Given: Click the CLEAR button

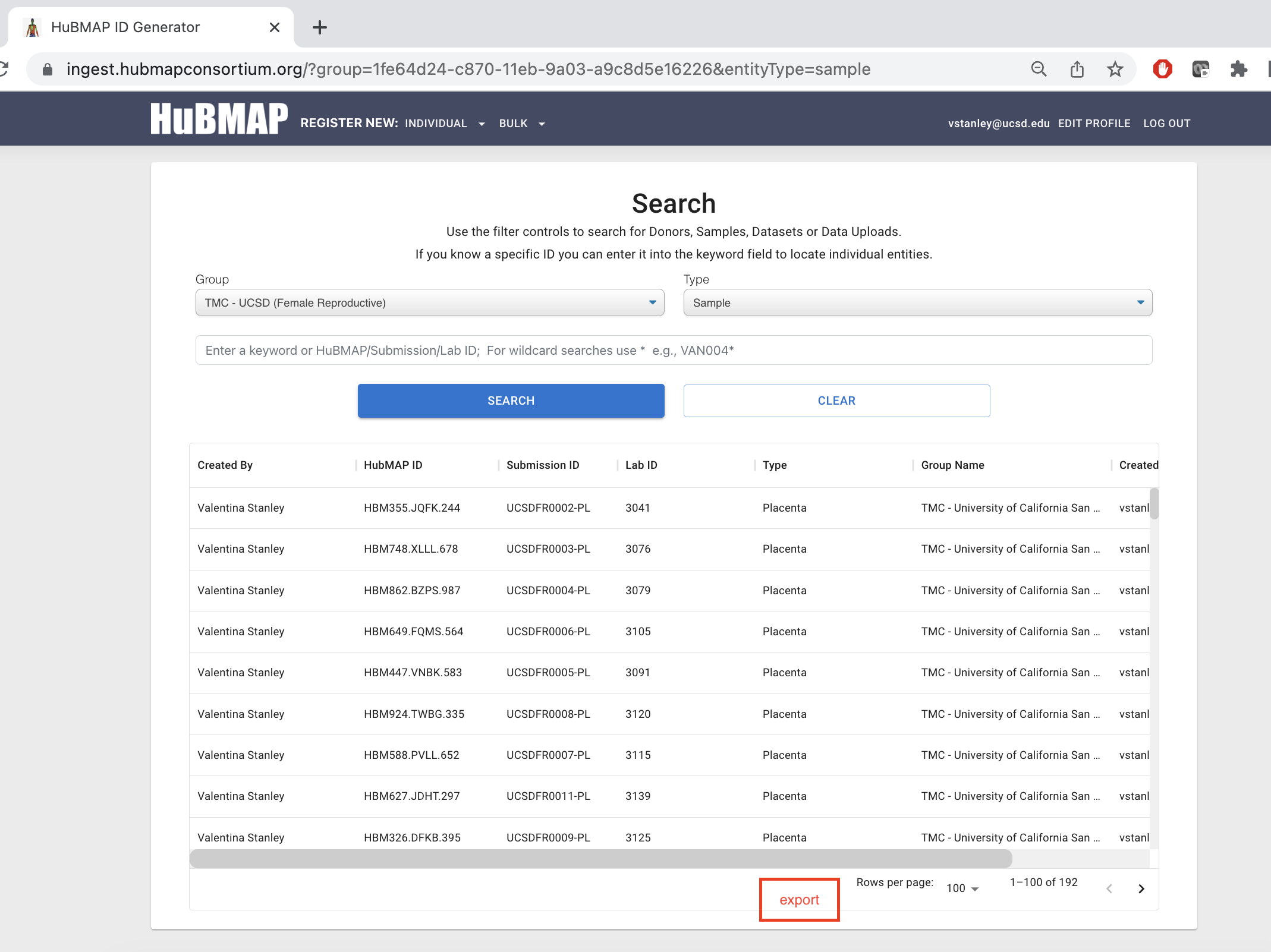Looking at the screenshot, I should point(836,401).
